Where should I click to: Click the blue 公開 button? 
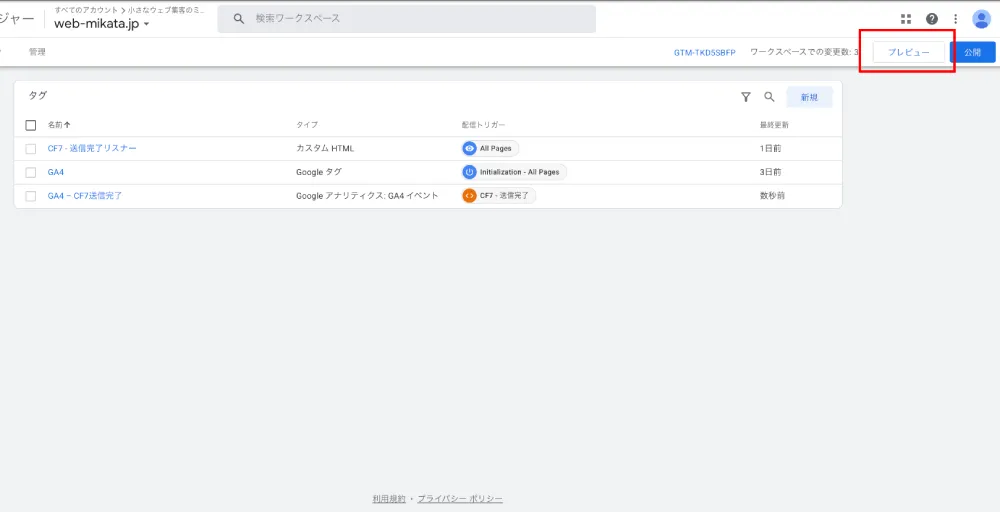973,52
